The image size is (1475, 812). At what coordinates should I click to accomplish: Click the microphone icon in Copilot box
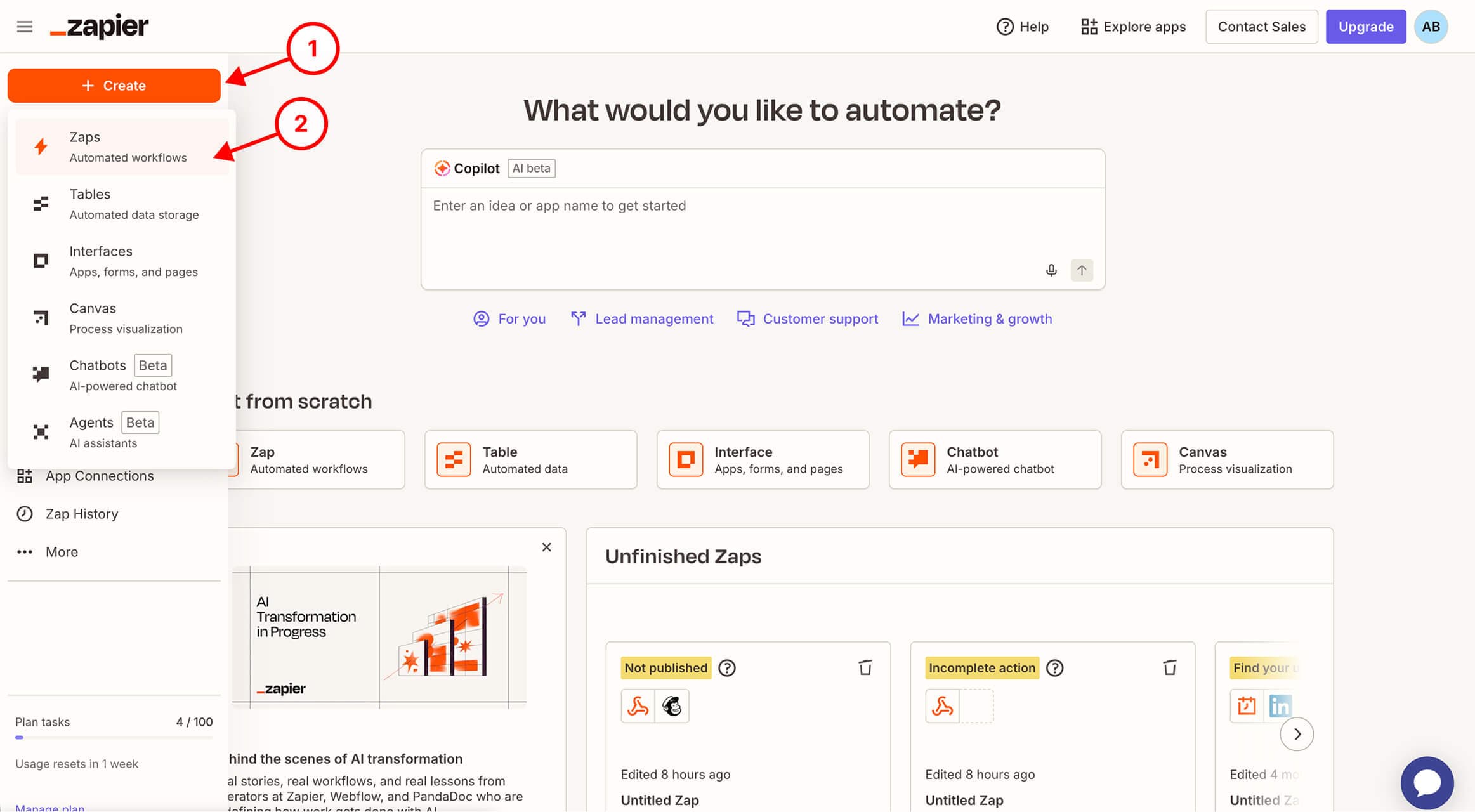[x=1051, y=270]
